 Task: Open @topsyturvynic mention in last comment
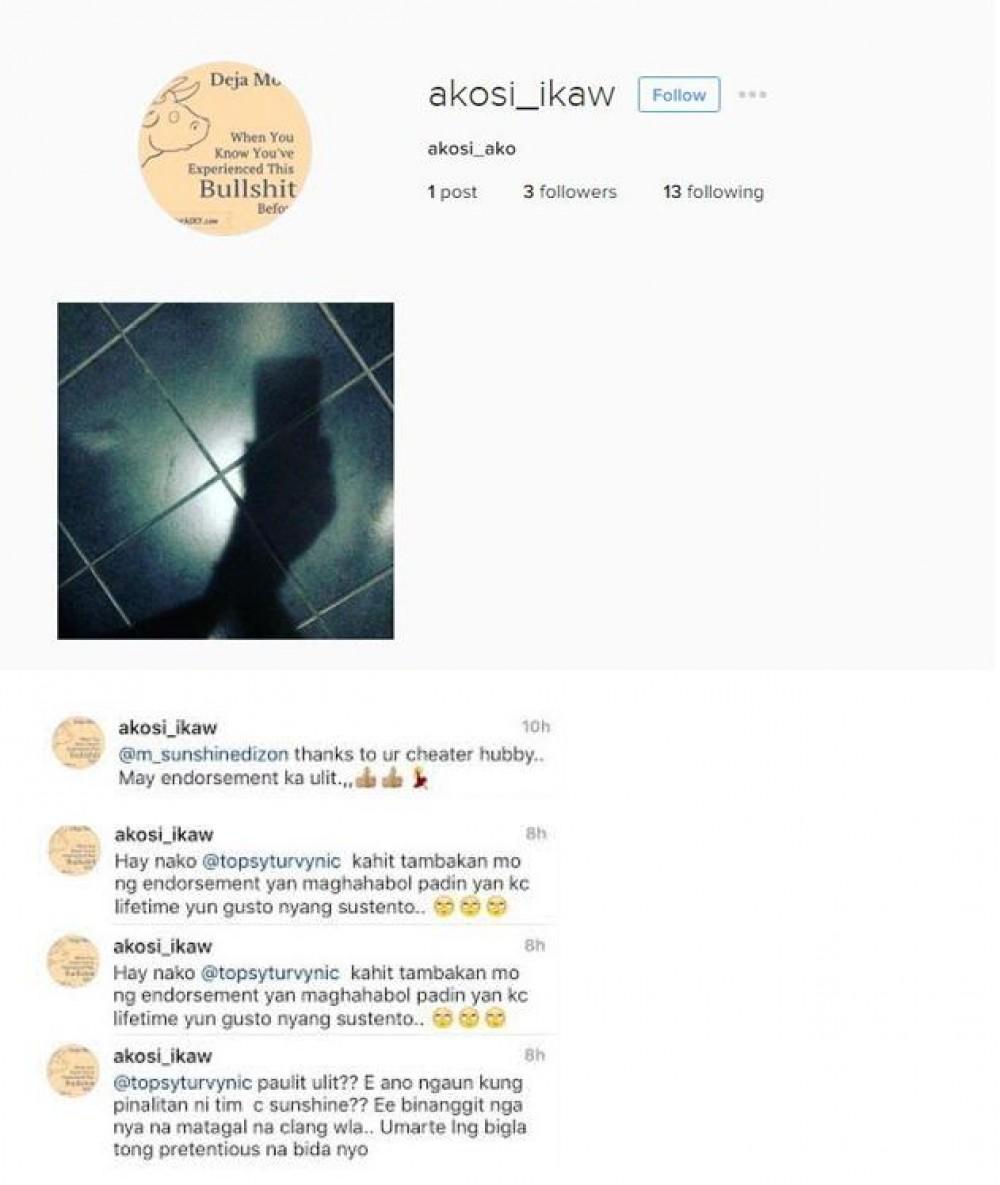tap(182, 1082)
